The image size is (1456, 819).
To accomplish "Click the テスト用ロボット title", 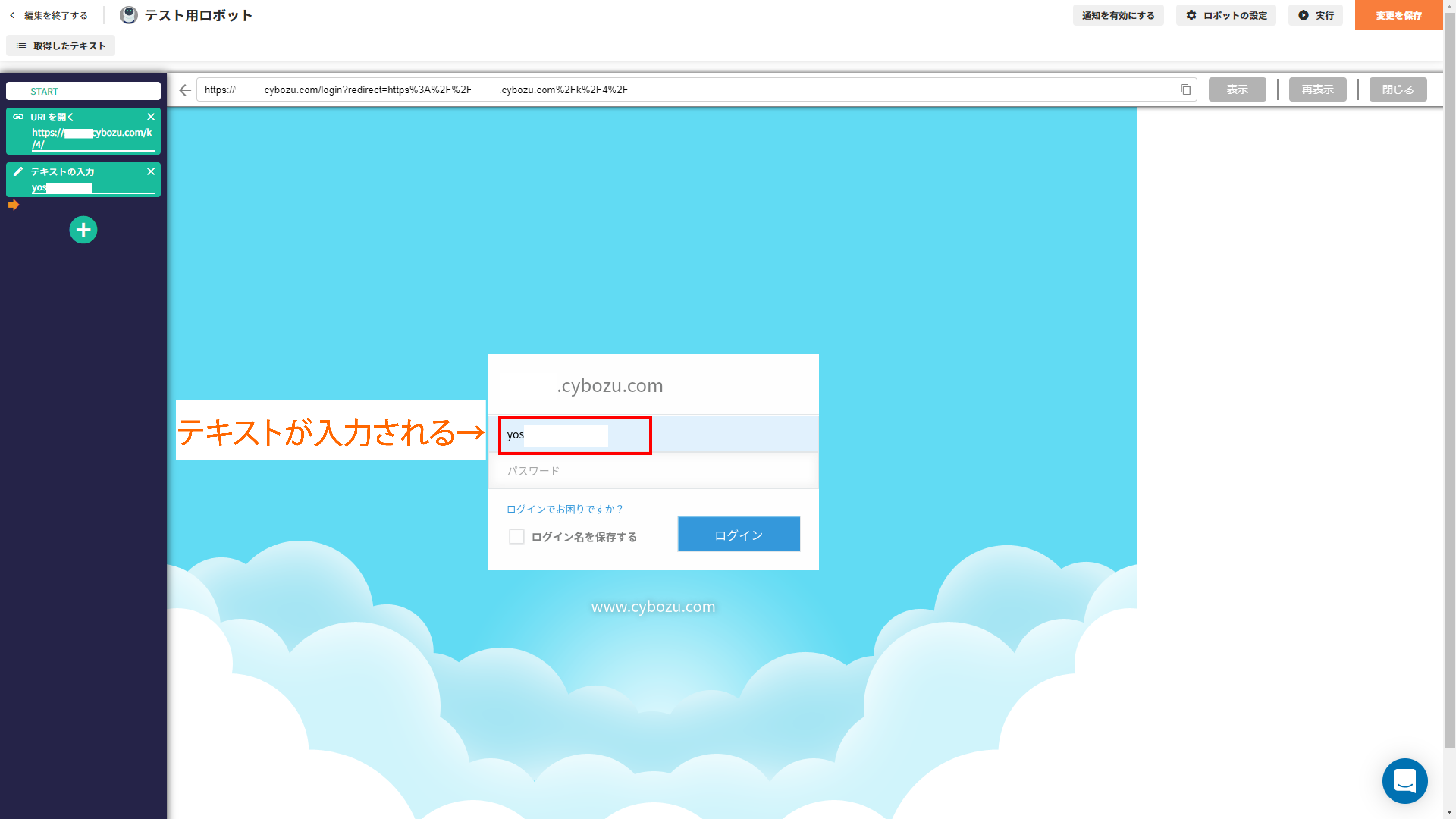I will pos(198,15).
